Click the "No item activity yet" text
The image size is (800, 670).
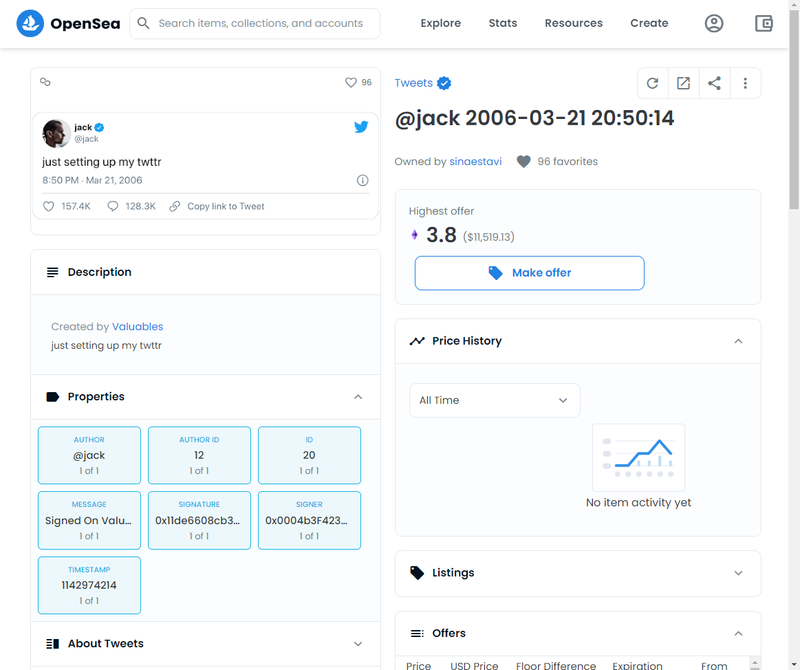638,503
